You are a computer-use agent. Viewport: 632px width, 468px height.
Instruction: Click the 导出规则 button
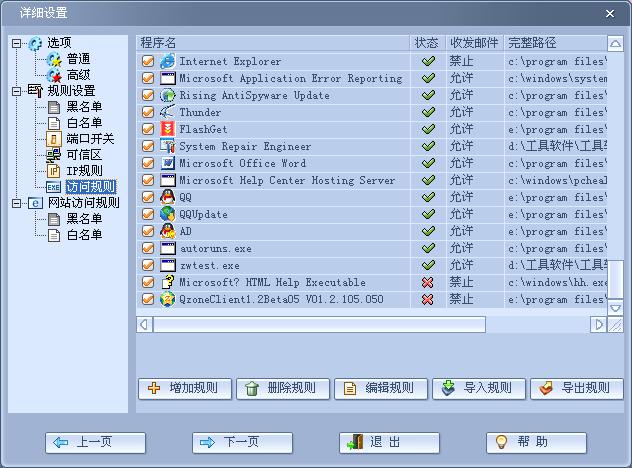pyautogui.click(x=576, y=388)
